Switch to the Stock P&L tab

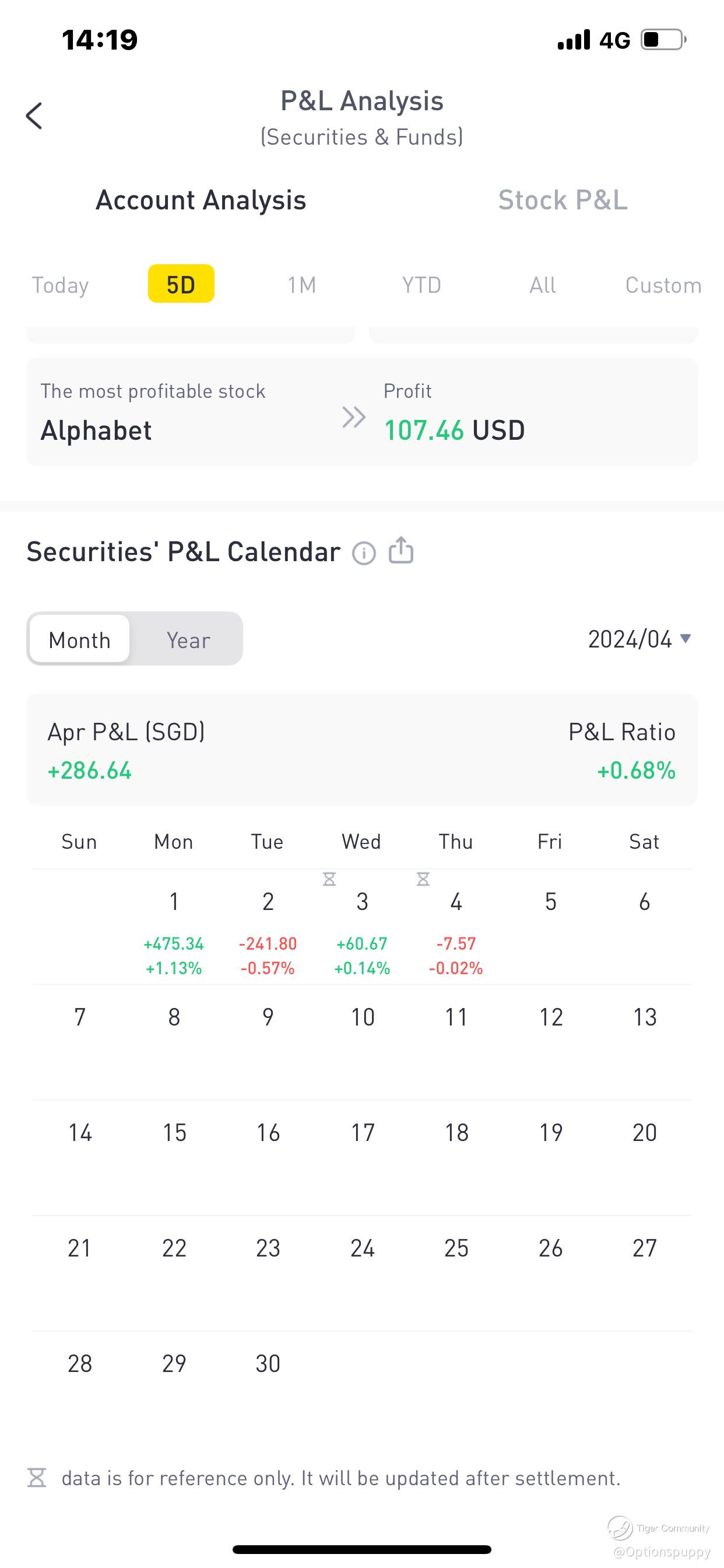[562, 200]
